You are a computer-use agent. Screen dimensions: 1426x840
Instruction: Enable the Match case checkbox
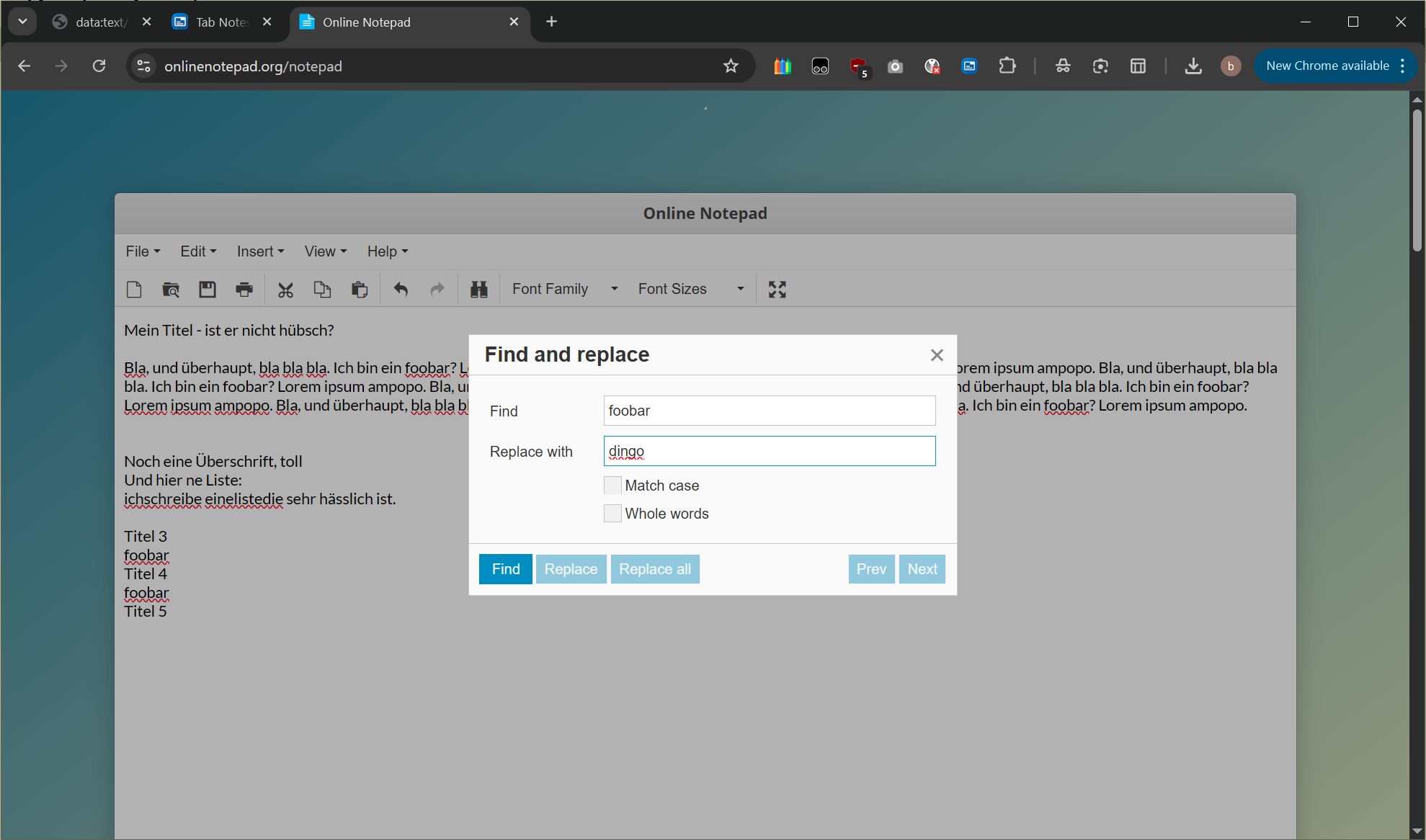pyautogui.click(x=612, y=486)
